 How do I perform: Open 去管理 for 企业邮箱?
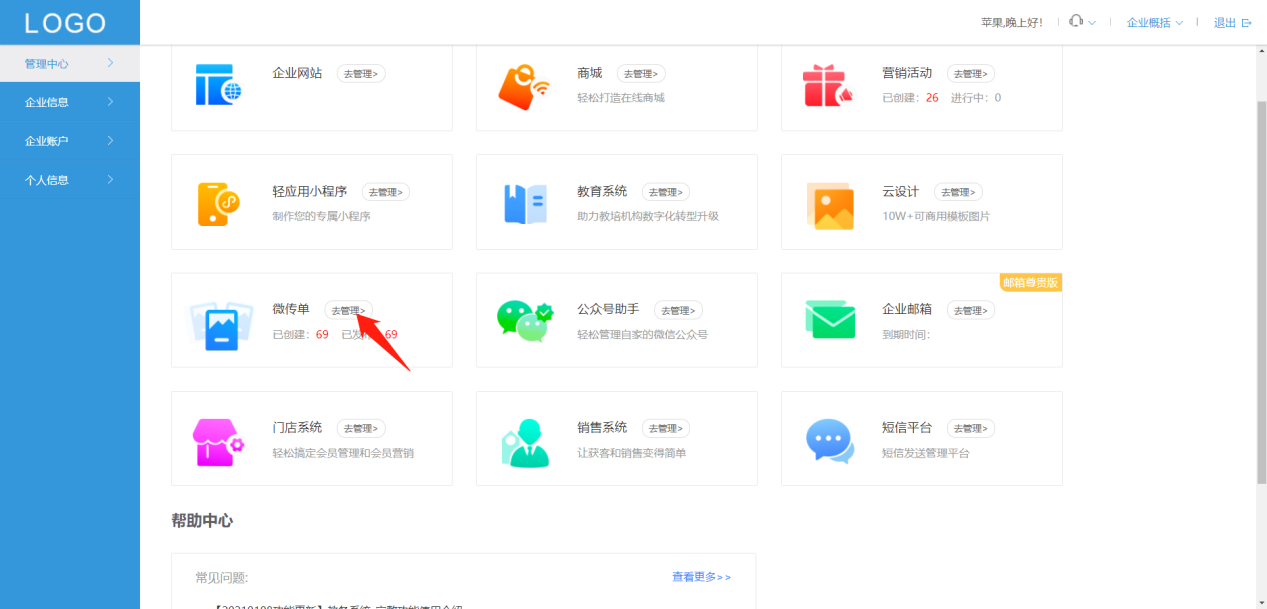(971, 310)
